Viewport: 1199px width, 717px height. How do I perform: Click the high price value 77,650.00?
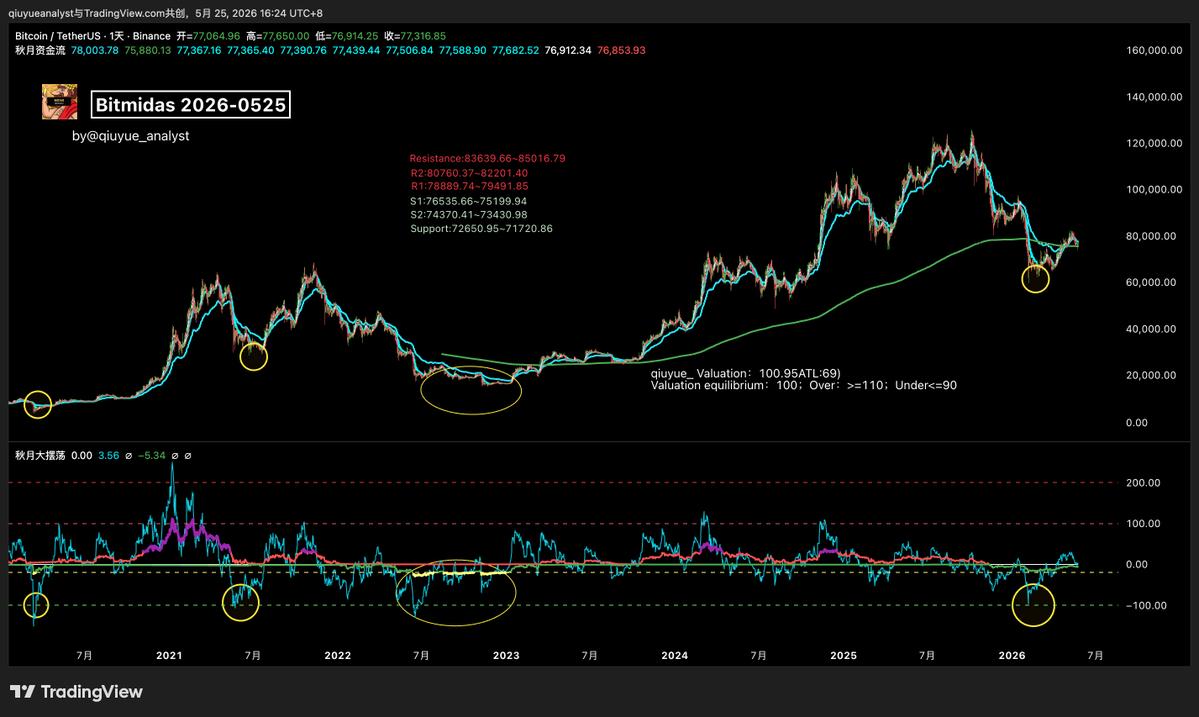(286, 36)
